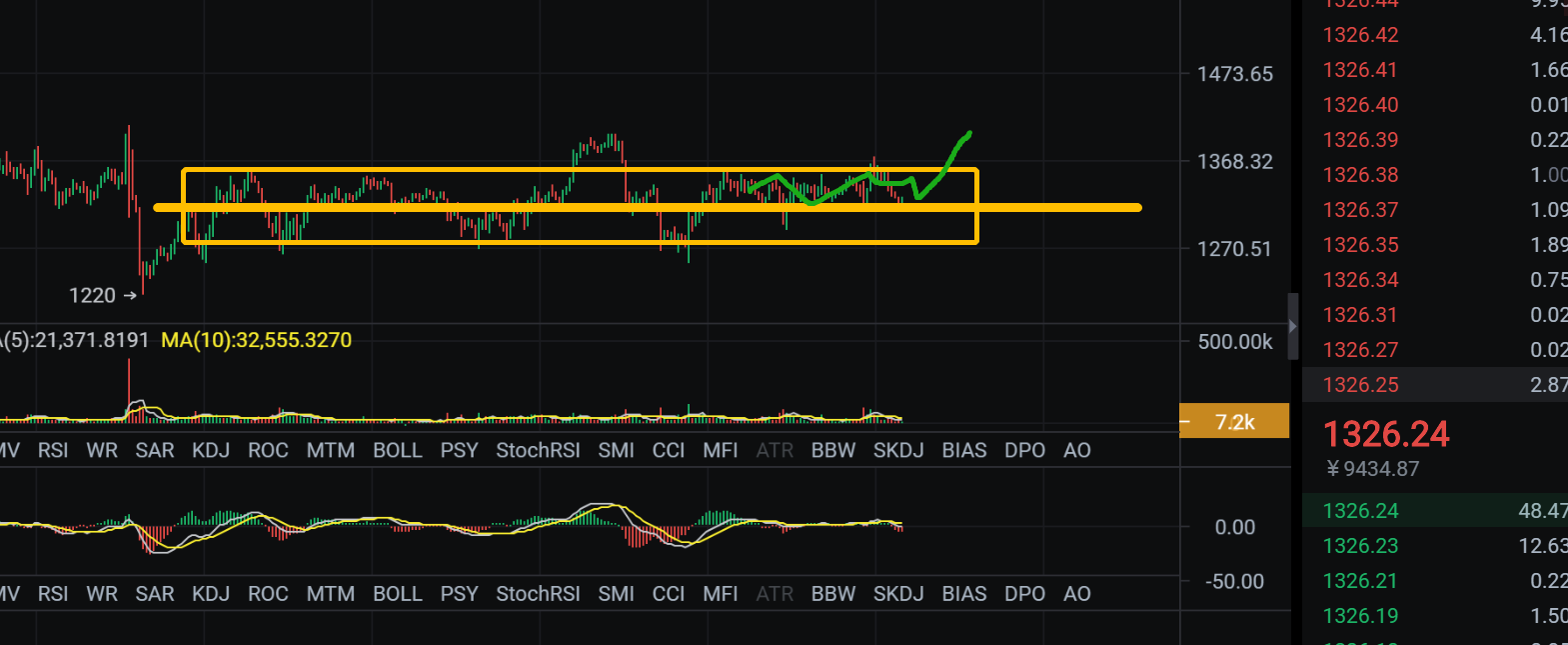Select the ask row priced 1326.27
This screenshot has height=645, width=1568.
coord(1435,350)
